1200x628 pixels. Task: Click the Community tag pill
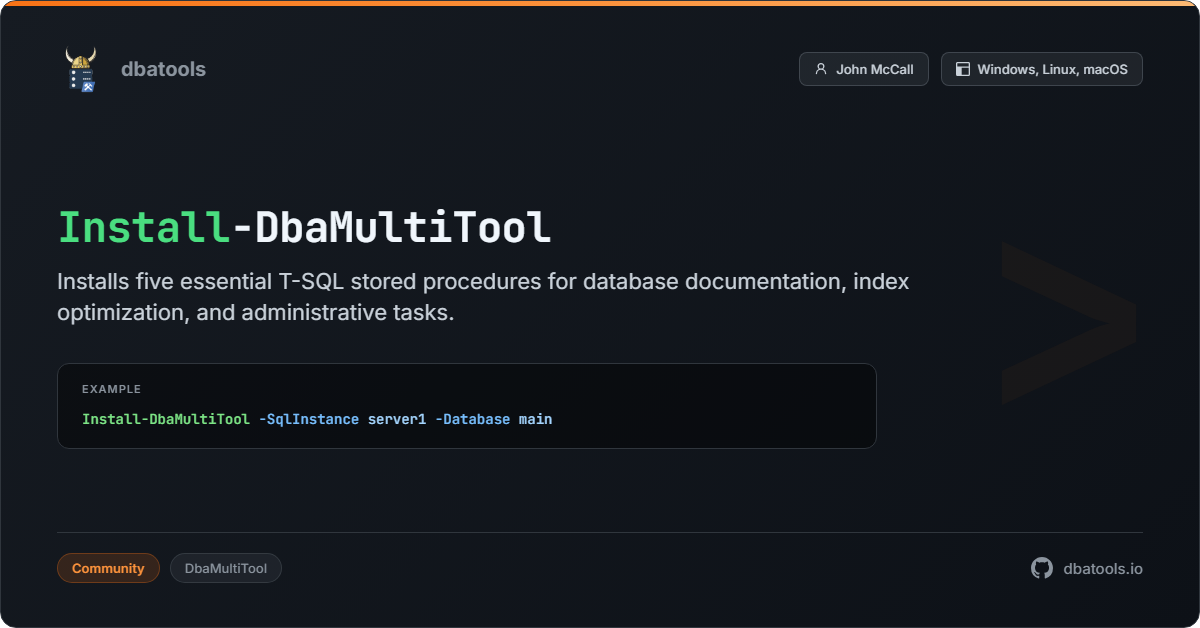tap(108, 568)
